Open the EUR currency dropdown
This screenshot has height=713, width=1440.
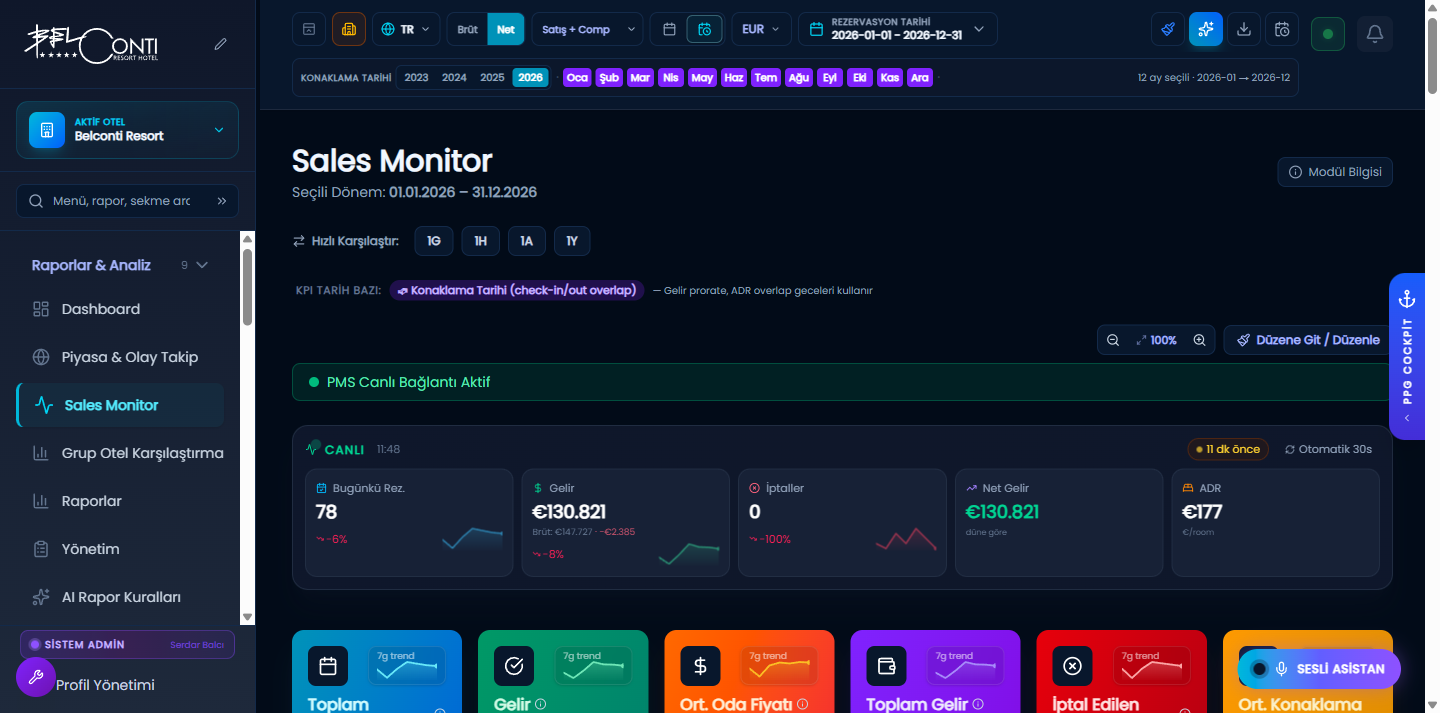(761, 29)
